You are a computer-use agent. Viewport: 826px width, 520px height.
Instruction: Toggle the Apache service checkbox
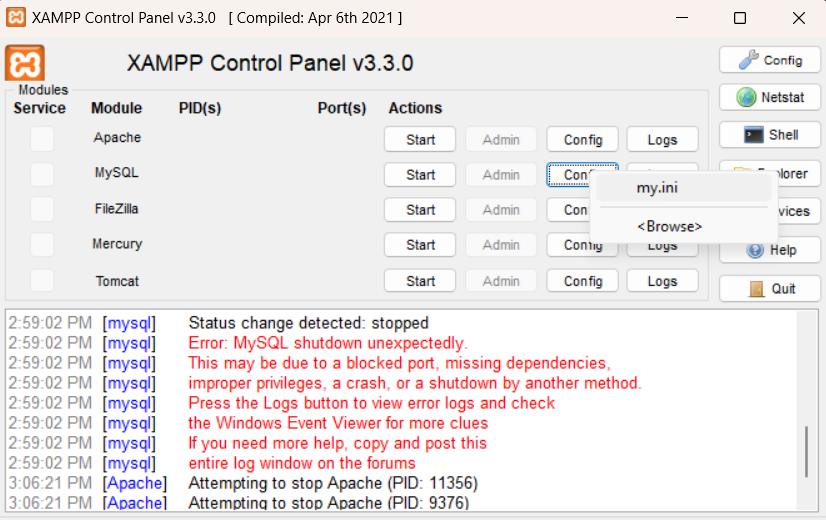tap(42, 139)
